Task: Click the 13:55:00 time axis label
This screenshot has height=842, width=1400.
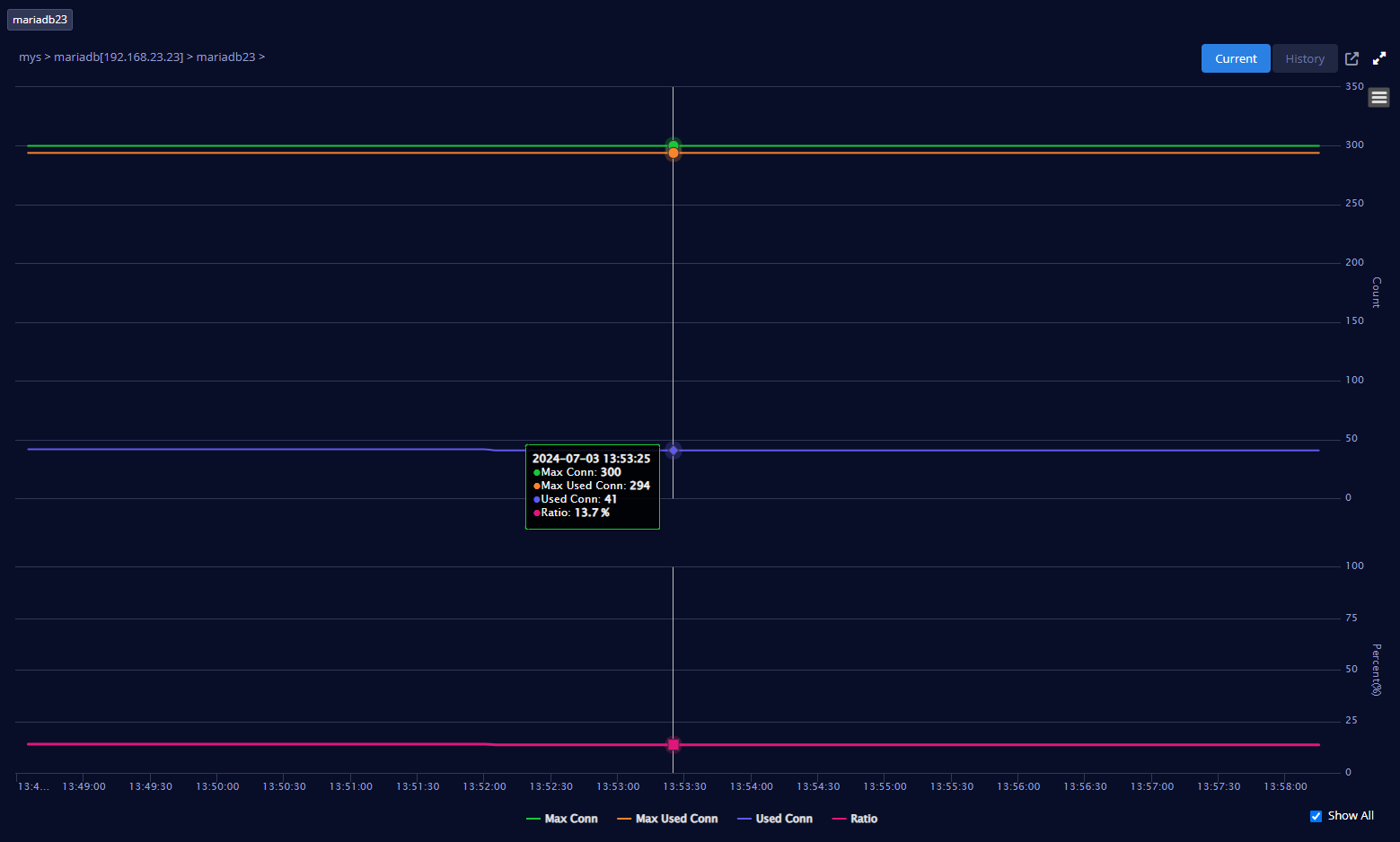Action: tap(885, 786)
